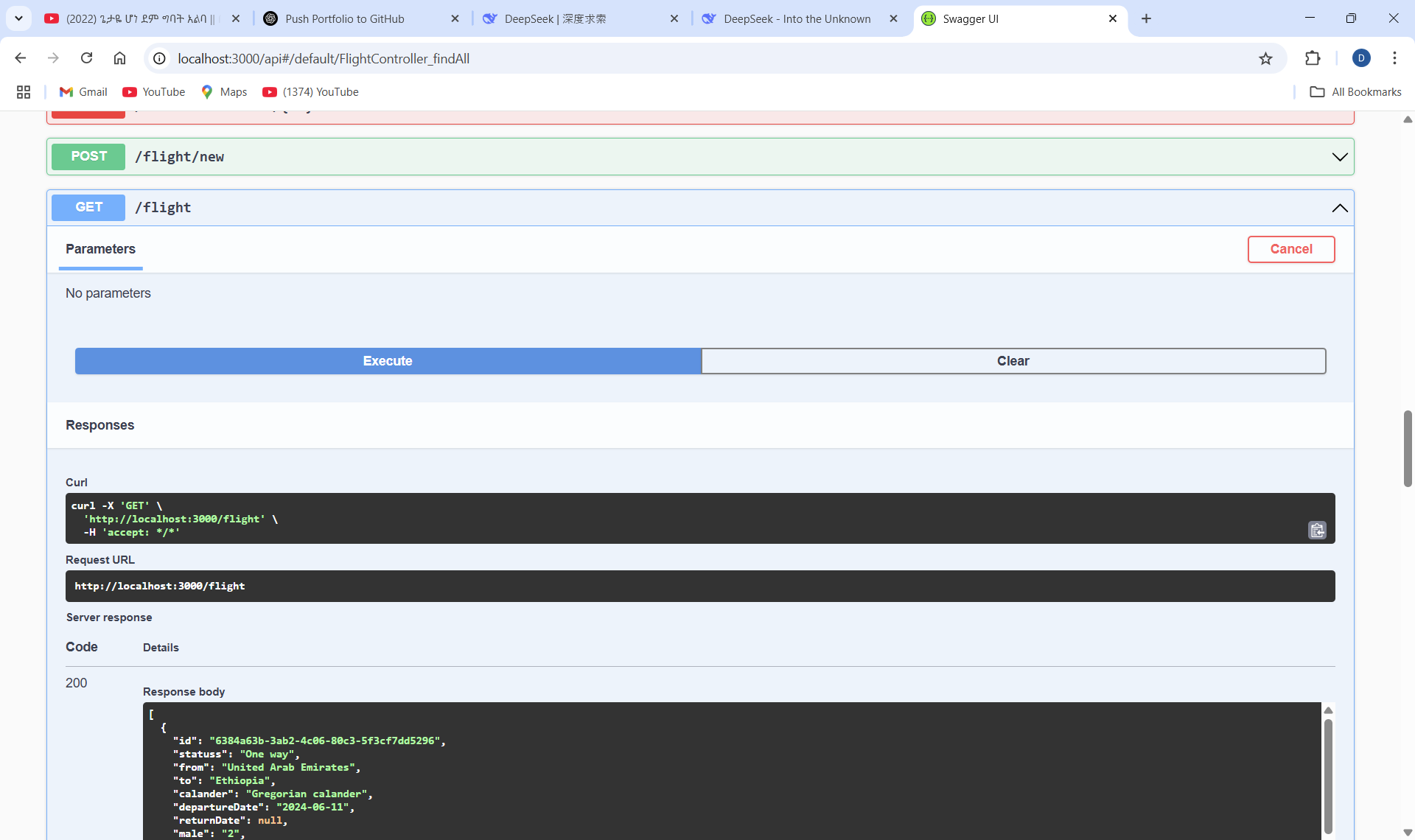The height and width of the screenshot is (840, 1415).
Task: Open the browser home page
Action: click(119, 58)
